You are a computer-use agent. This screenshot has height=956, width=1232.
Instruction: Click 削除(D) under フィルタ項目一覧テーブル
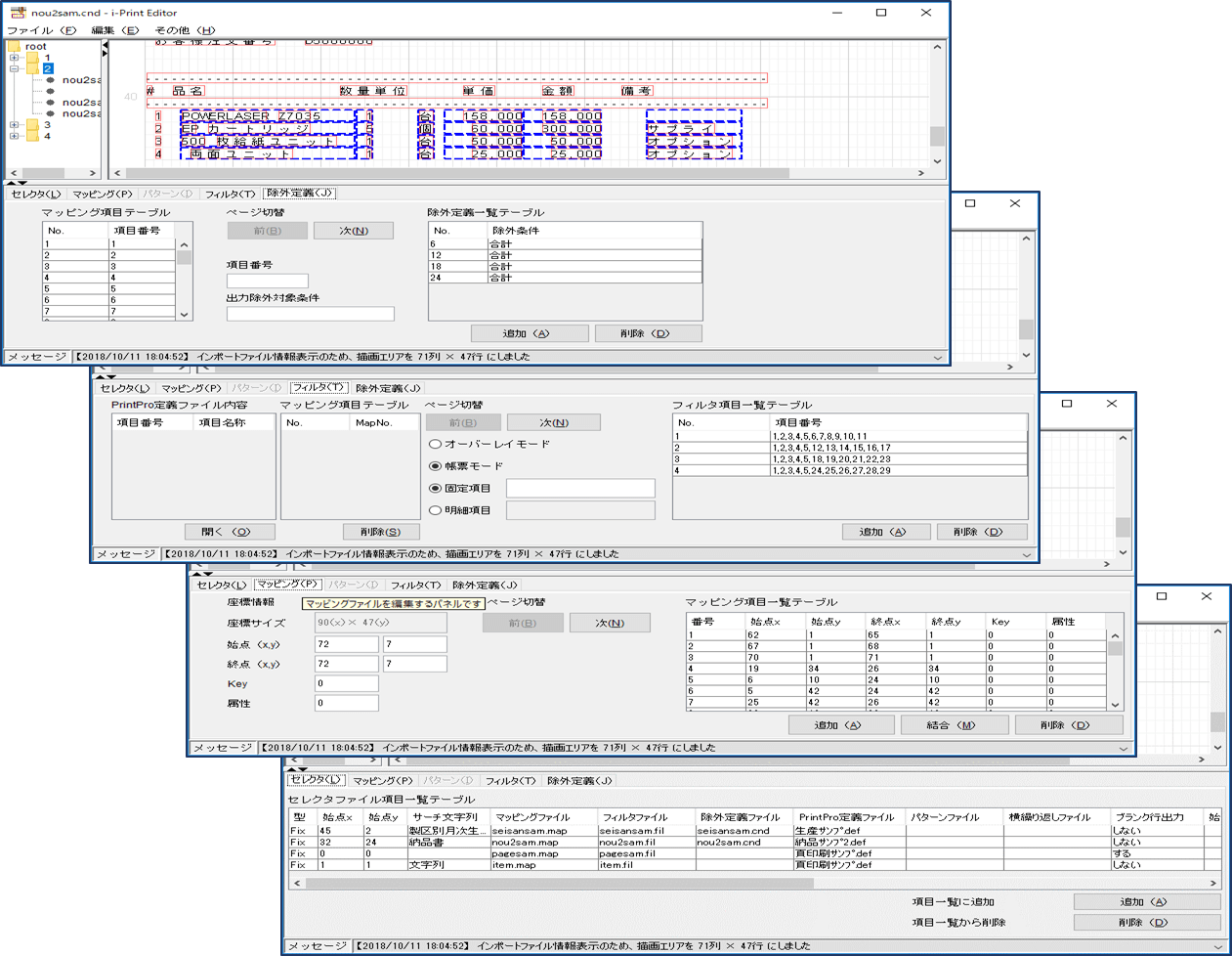[x=982, y=532]
